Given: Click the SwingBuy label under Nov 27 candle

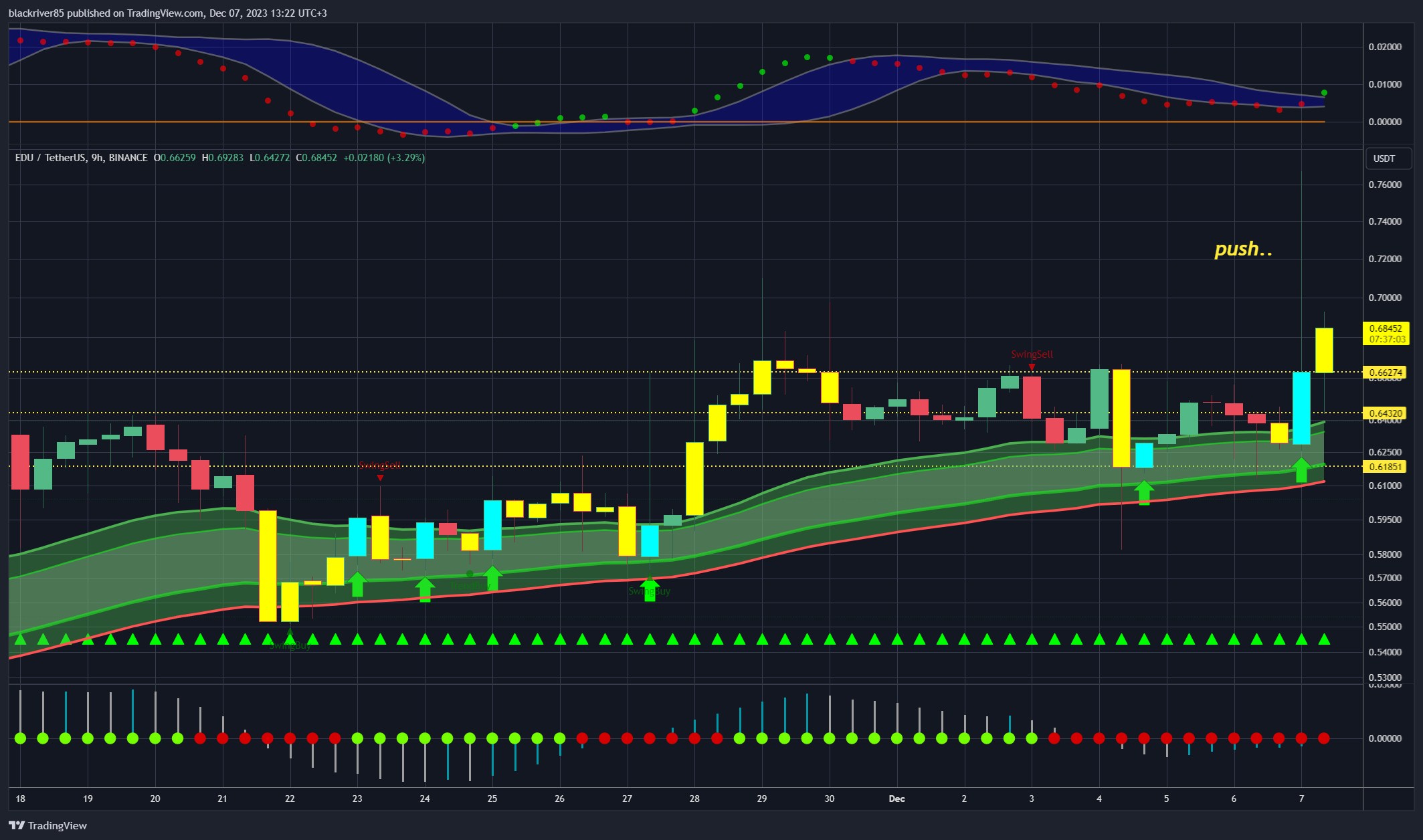Looking at the screenshot, I should 649,591.
